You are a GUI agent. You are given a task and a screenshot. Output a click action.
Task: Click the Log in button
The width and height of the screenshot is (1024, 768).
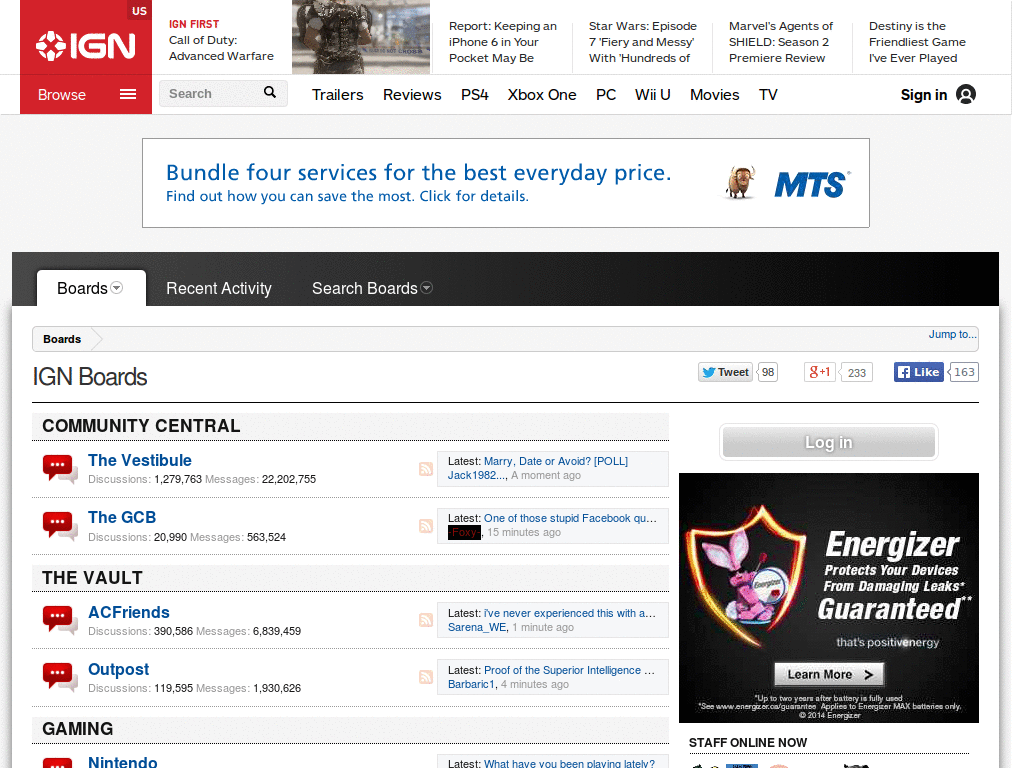(828, 442)
